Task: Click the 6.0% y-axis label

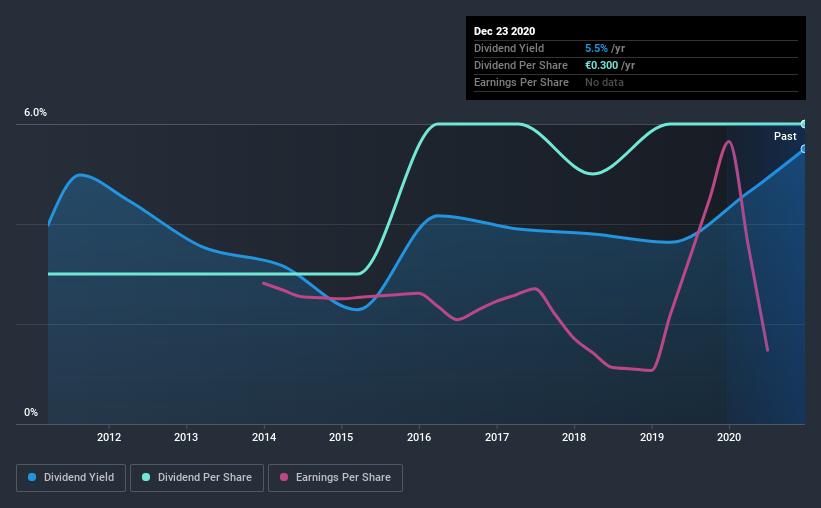Action: point(35,113)
